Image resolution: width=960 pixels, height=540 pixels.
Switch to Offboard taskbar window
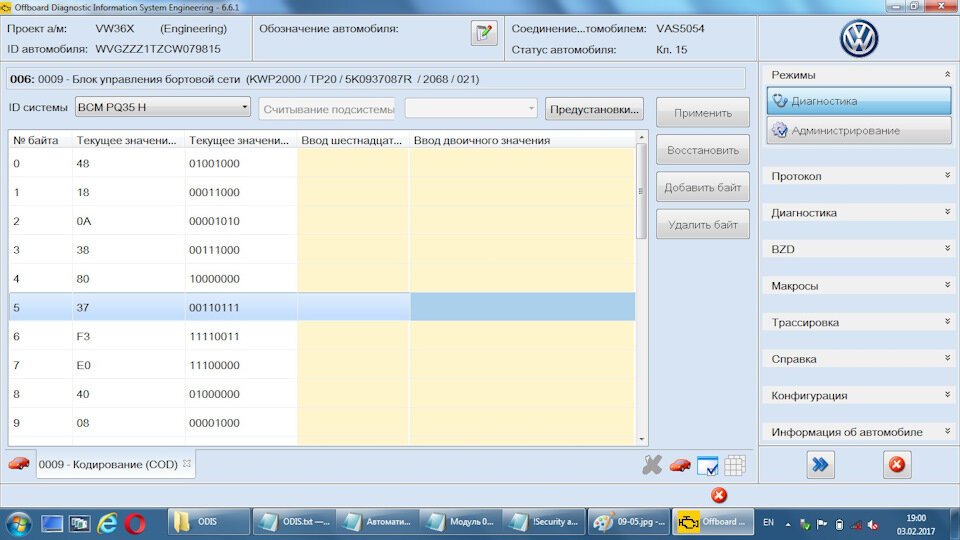(x=713, y=522)
